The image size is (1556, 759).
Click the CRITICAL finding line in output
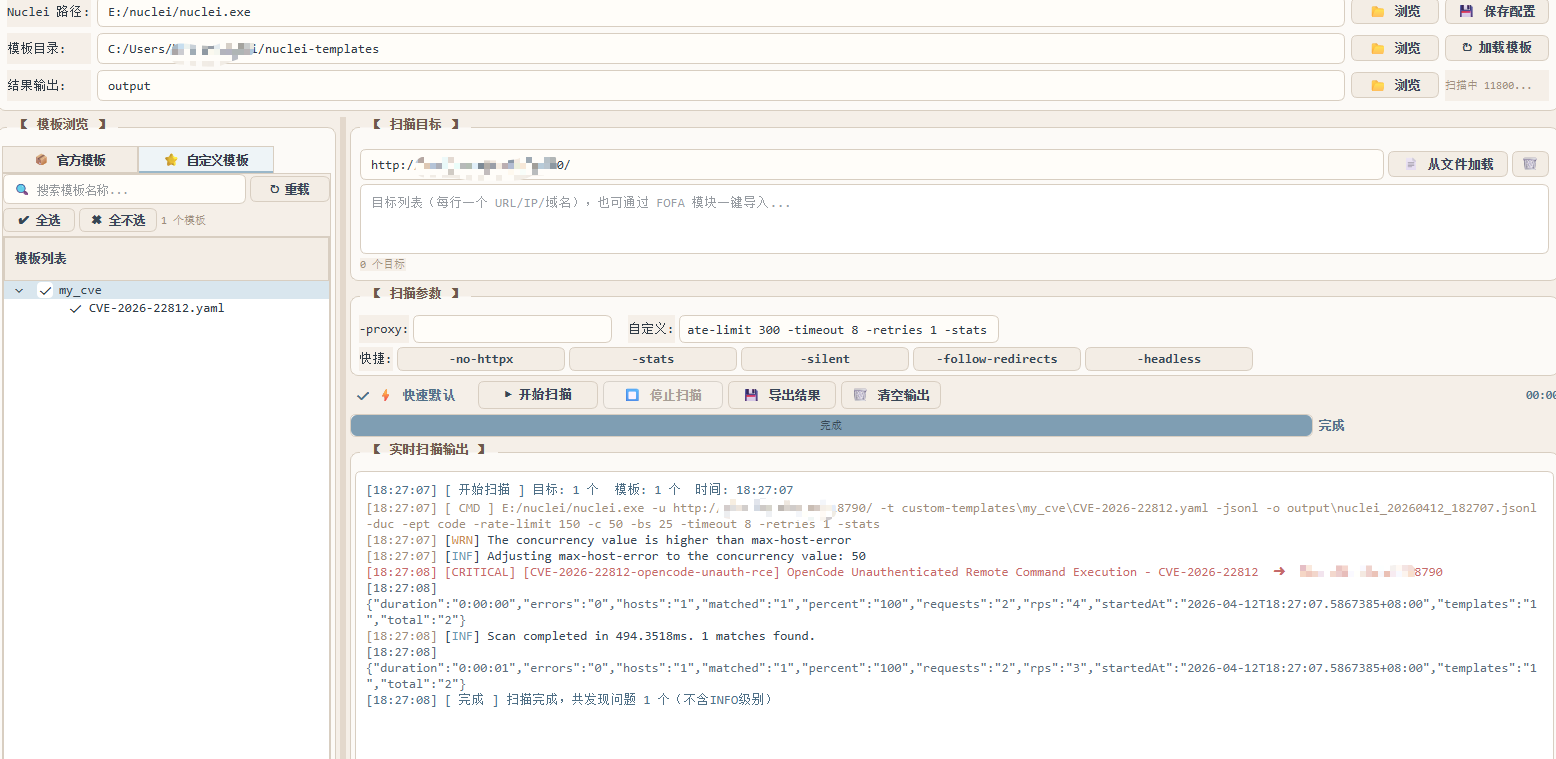[904, 572]
